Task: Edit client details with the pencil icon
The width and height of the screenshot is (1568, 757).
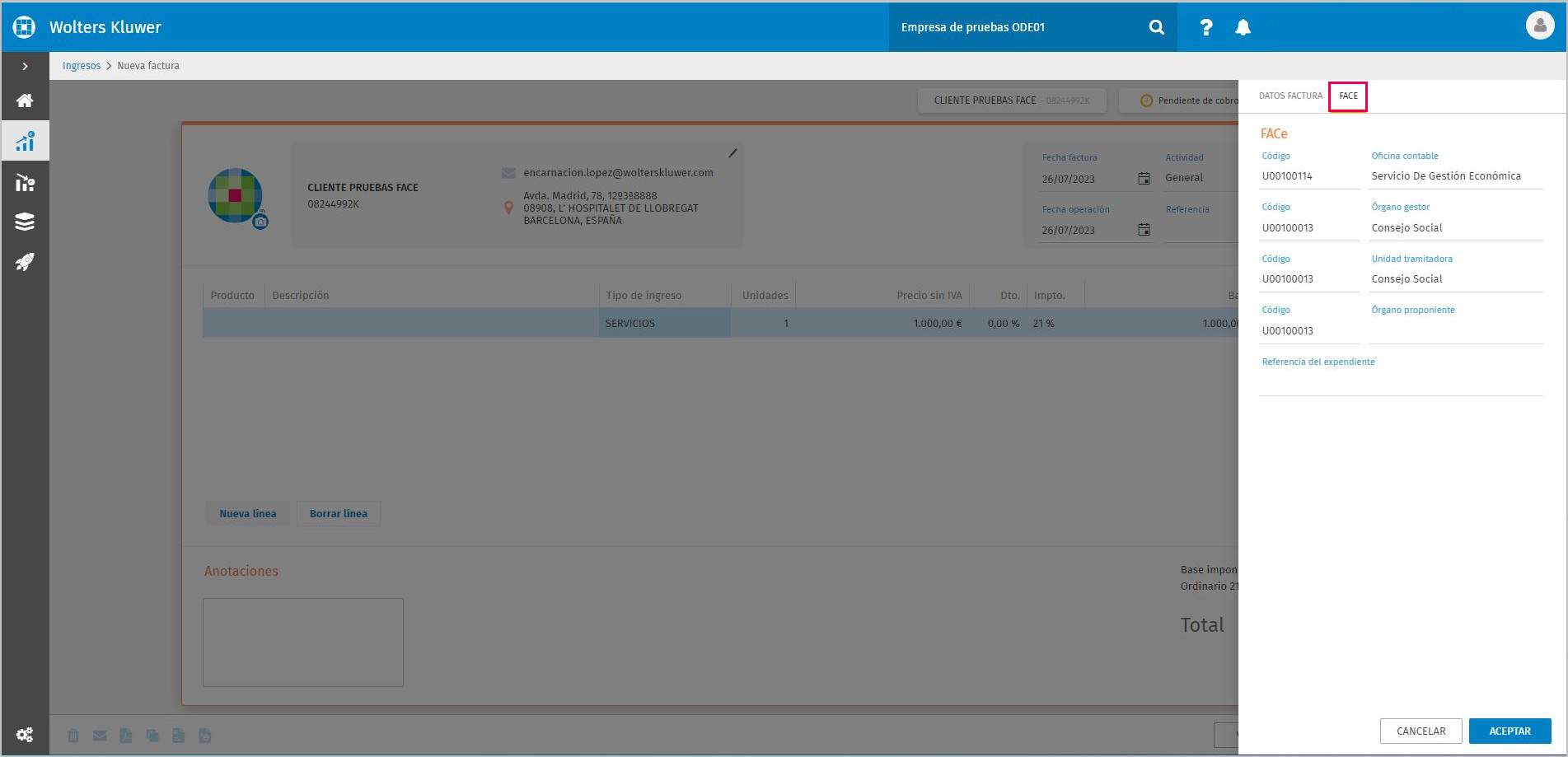Action: coord(732,153)
